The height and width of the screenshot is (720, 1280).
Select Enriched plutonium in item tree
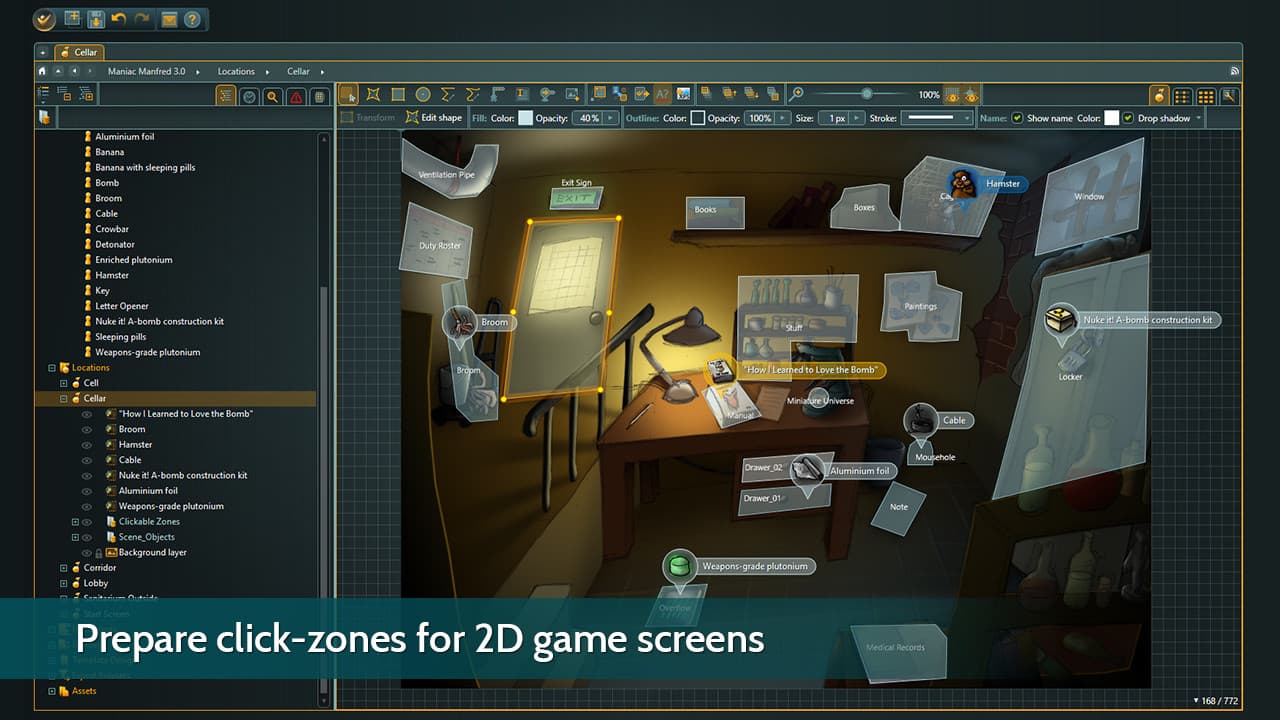[133, 260]
